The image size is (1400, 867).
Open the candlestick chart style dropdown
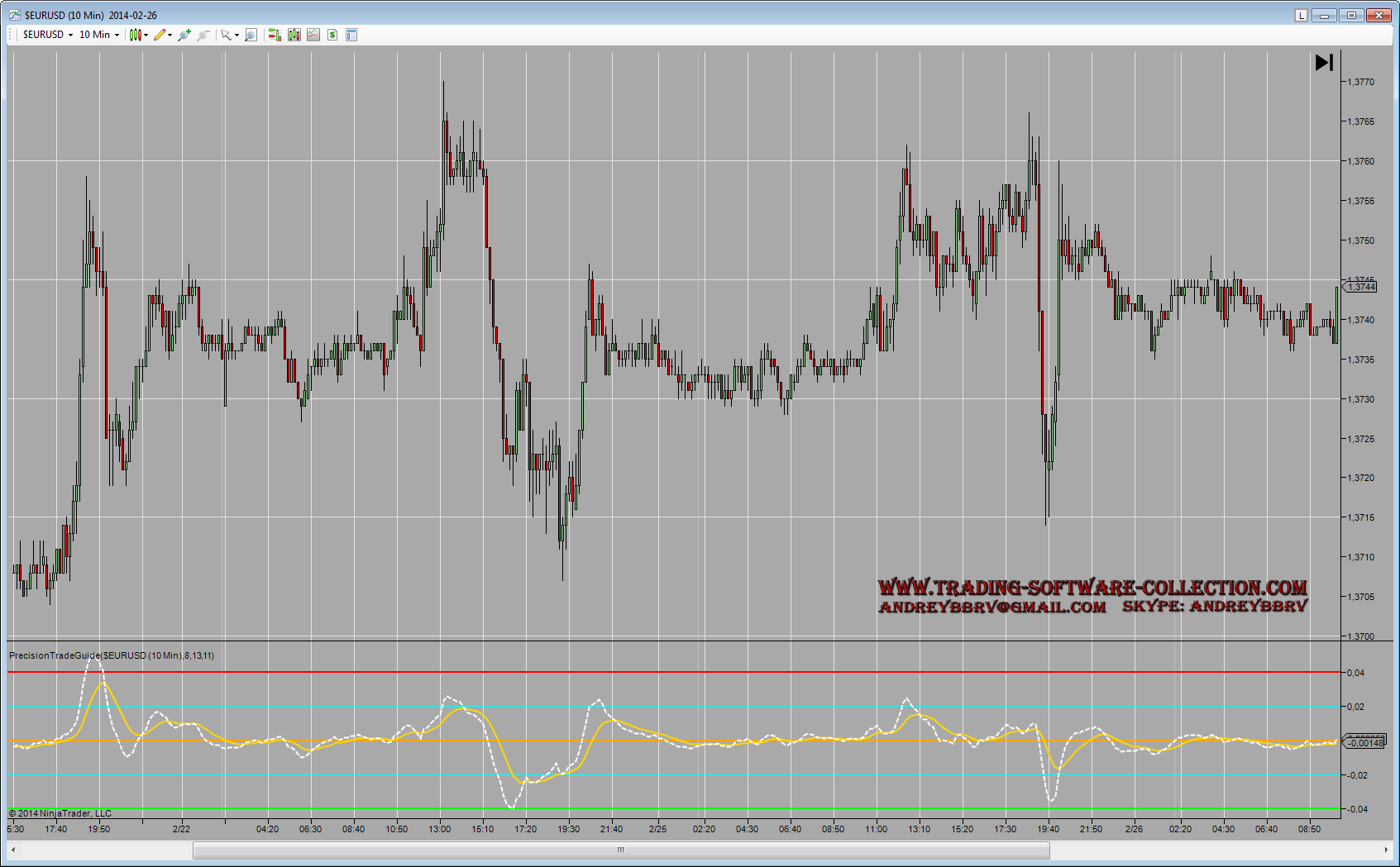[x=138, y=35]
